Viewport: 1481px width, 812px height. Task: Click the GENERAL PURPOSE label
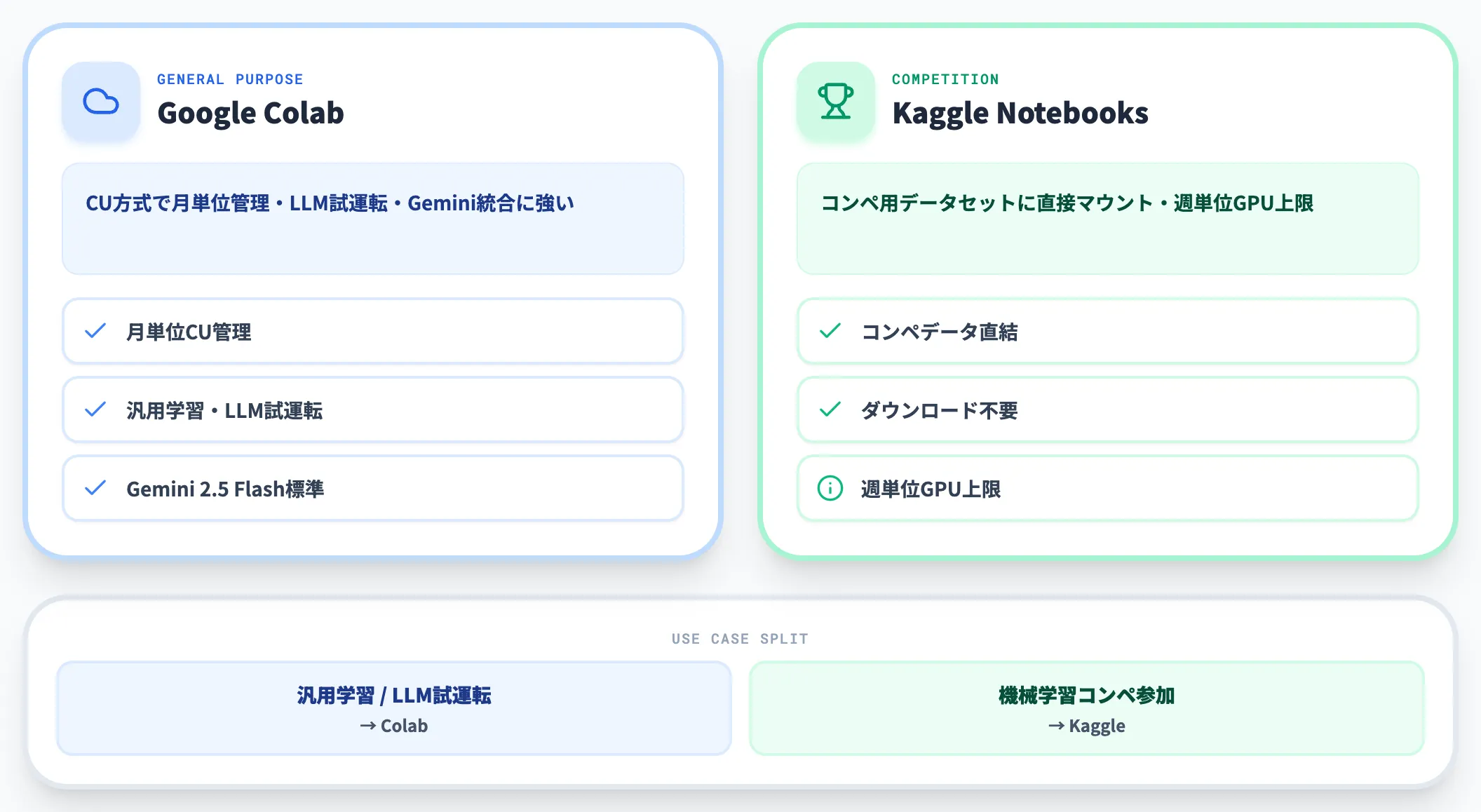coord(230,79)
